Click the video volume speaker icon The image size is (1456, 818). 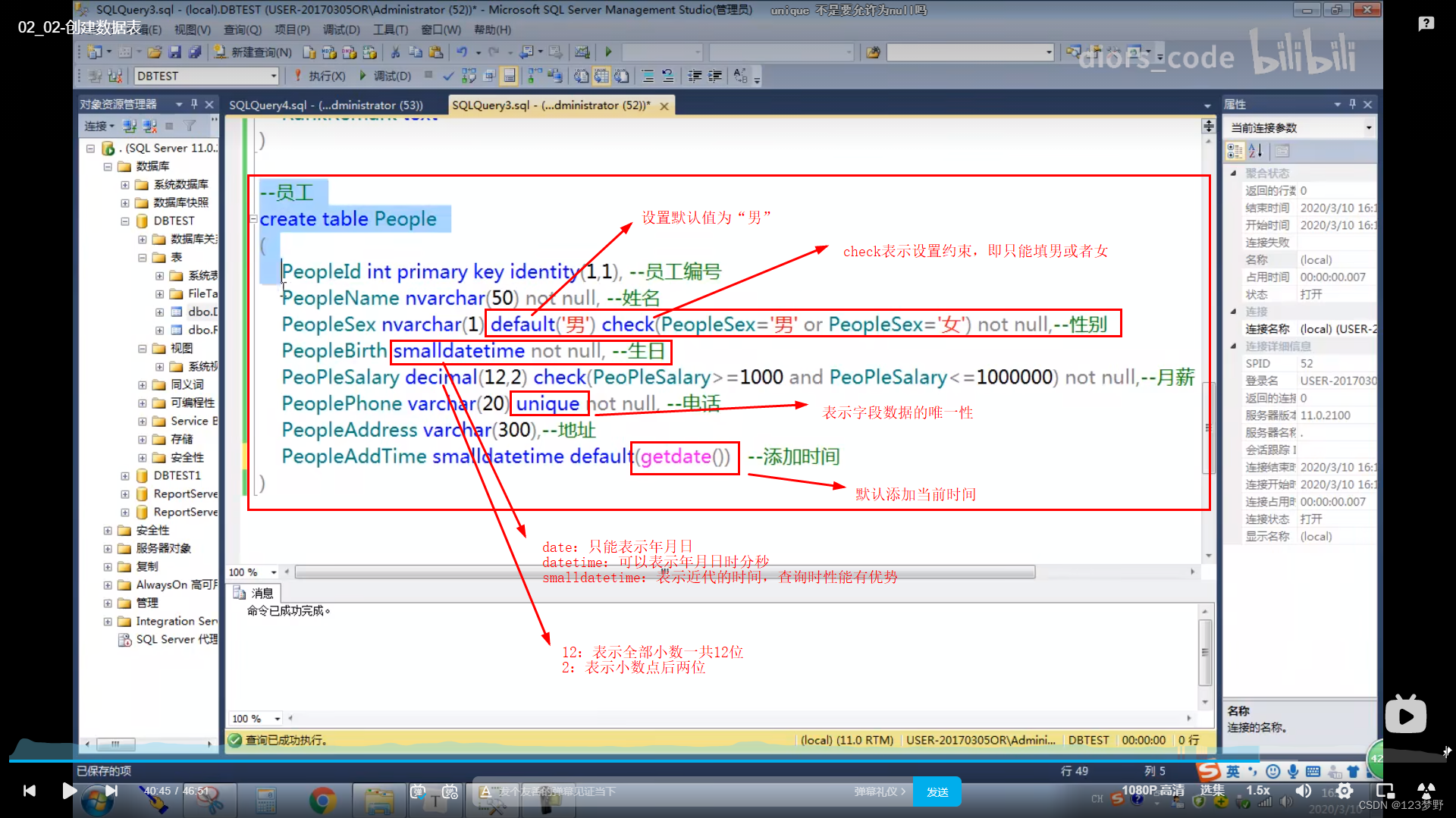(x=1303, y=791)
